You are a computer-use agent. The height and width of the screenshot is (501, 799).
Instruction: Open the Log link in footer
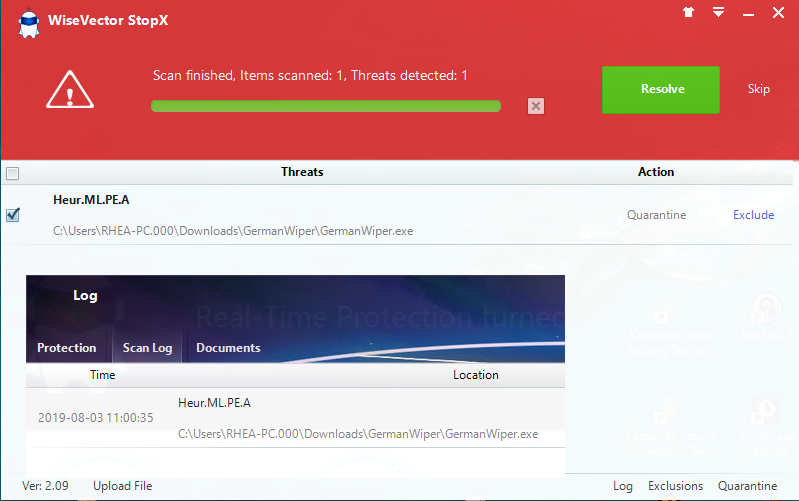623,486
